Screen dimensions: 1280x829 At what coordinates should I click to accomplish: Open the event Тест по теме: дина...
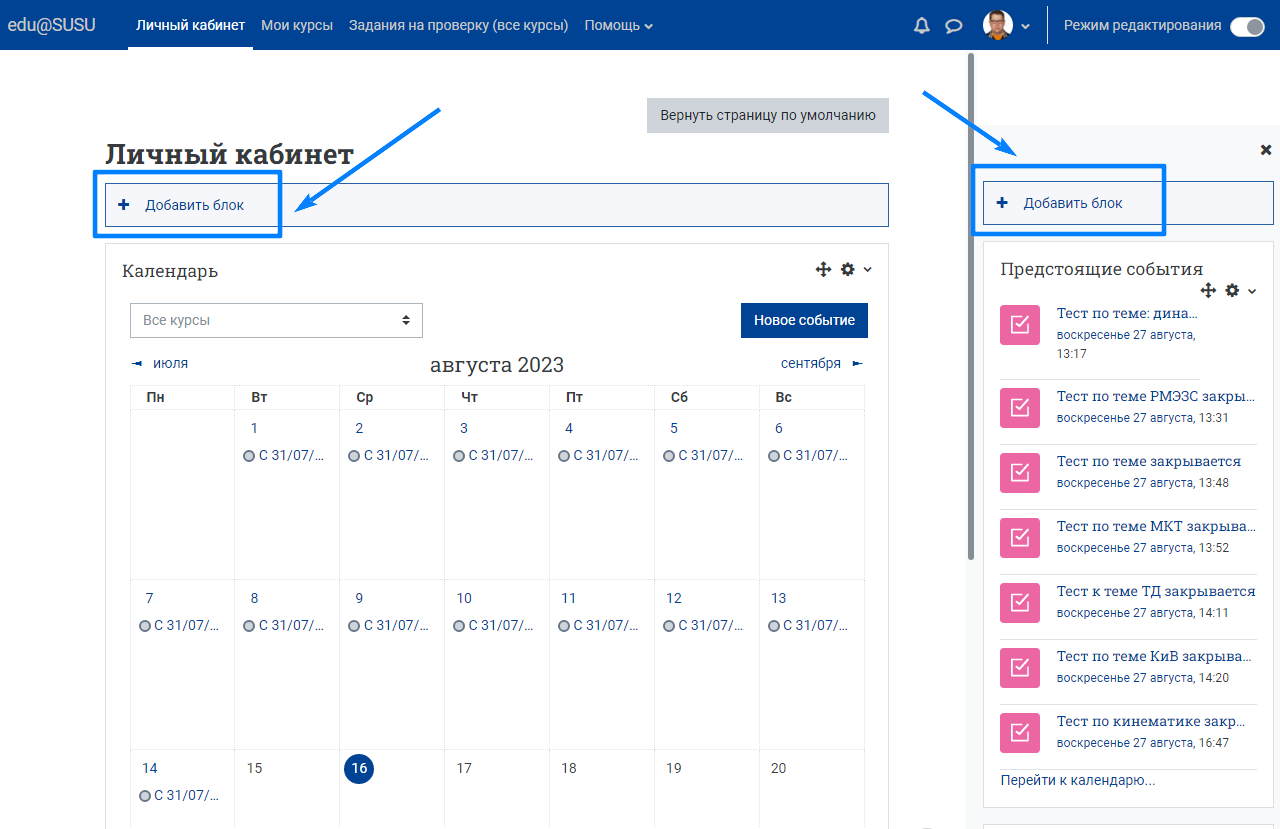tap(1127, 313)
